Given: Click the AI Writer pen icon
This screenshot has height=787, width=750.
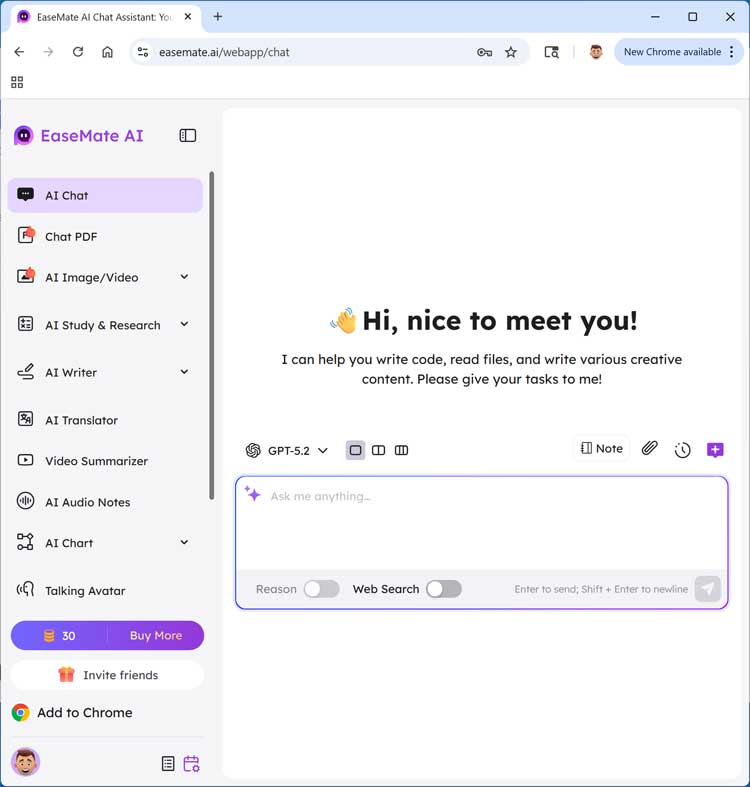Looking at the screenshot, I should click(x=26, y=372).
